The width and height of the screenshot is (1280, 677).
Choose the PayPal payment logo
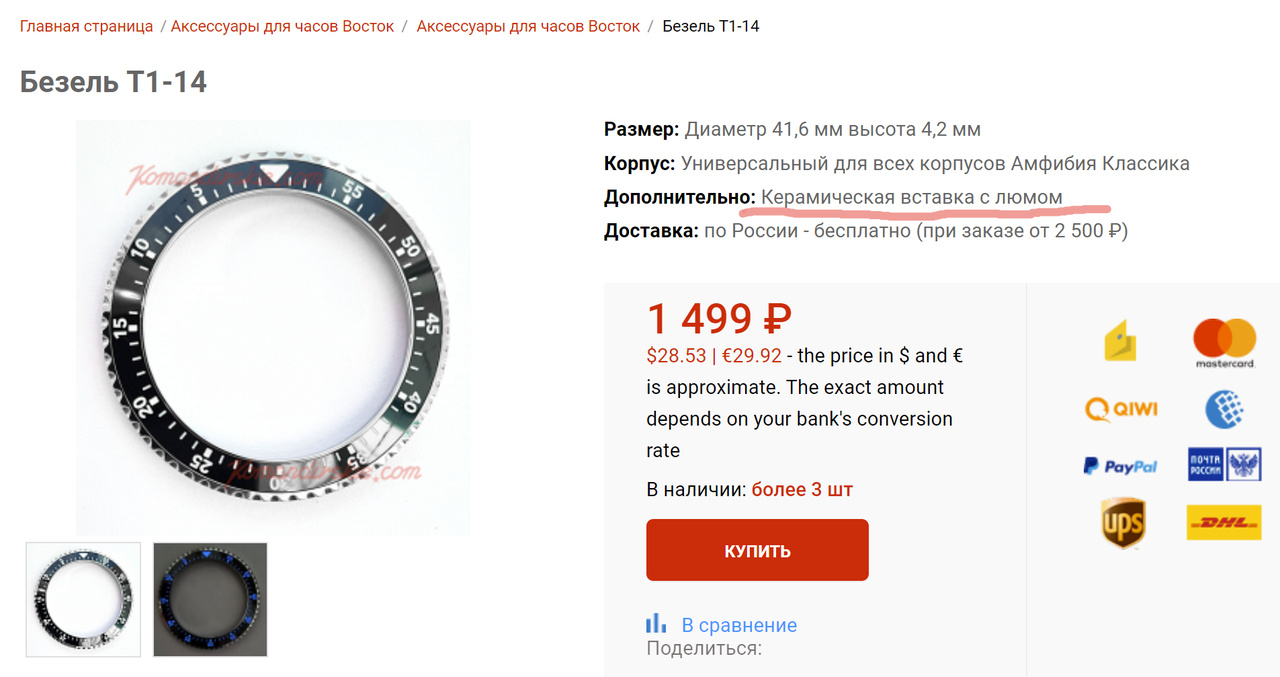coord(1120,466)
